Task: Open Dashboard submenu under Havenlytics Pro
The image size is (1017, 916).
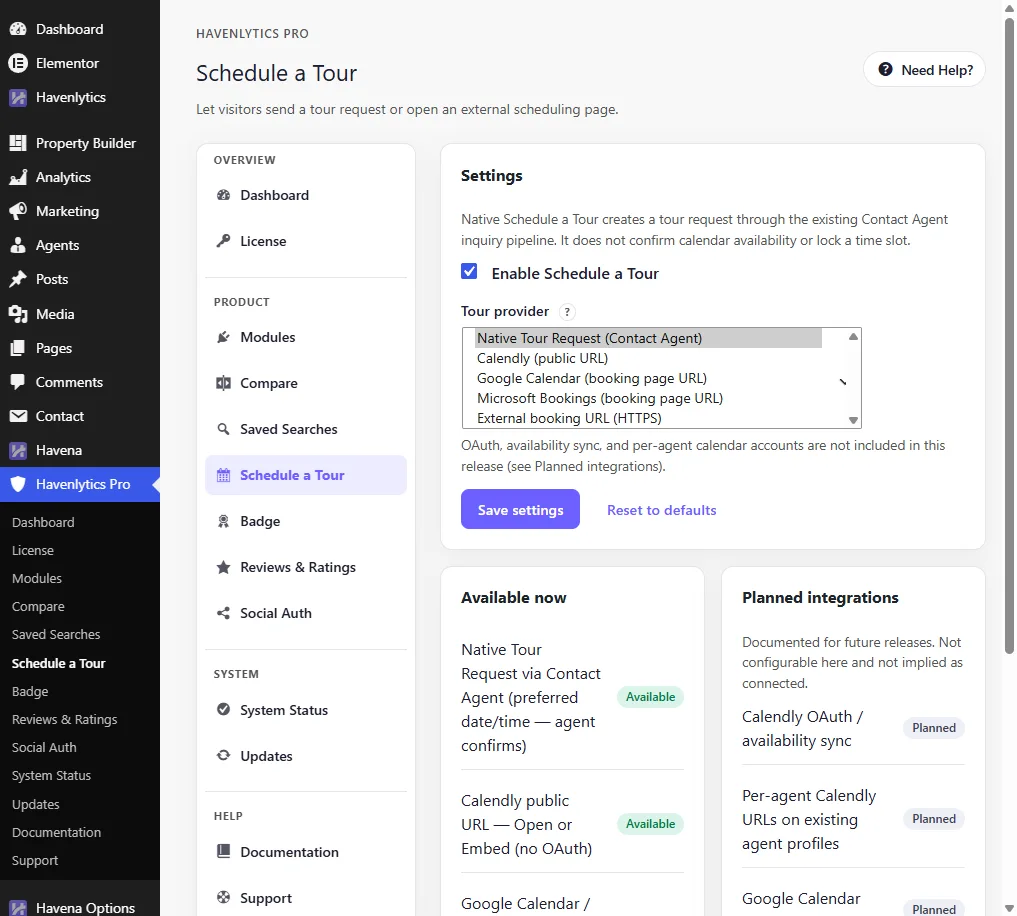Action: click(x=43, y=522)
